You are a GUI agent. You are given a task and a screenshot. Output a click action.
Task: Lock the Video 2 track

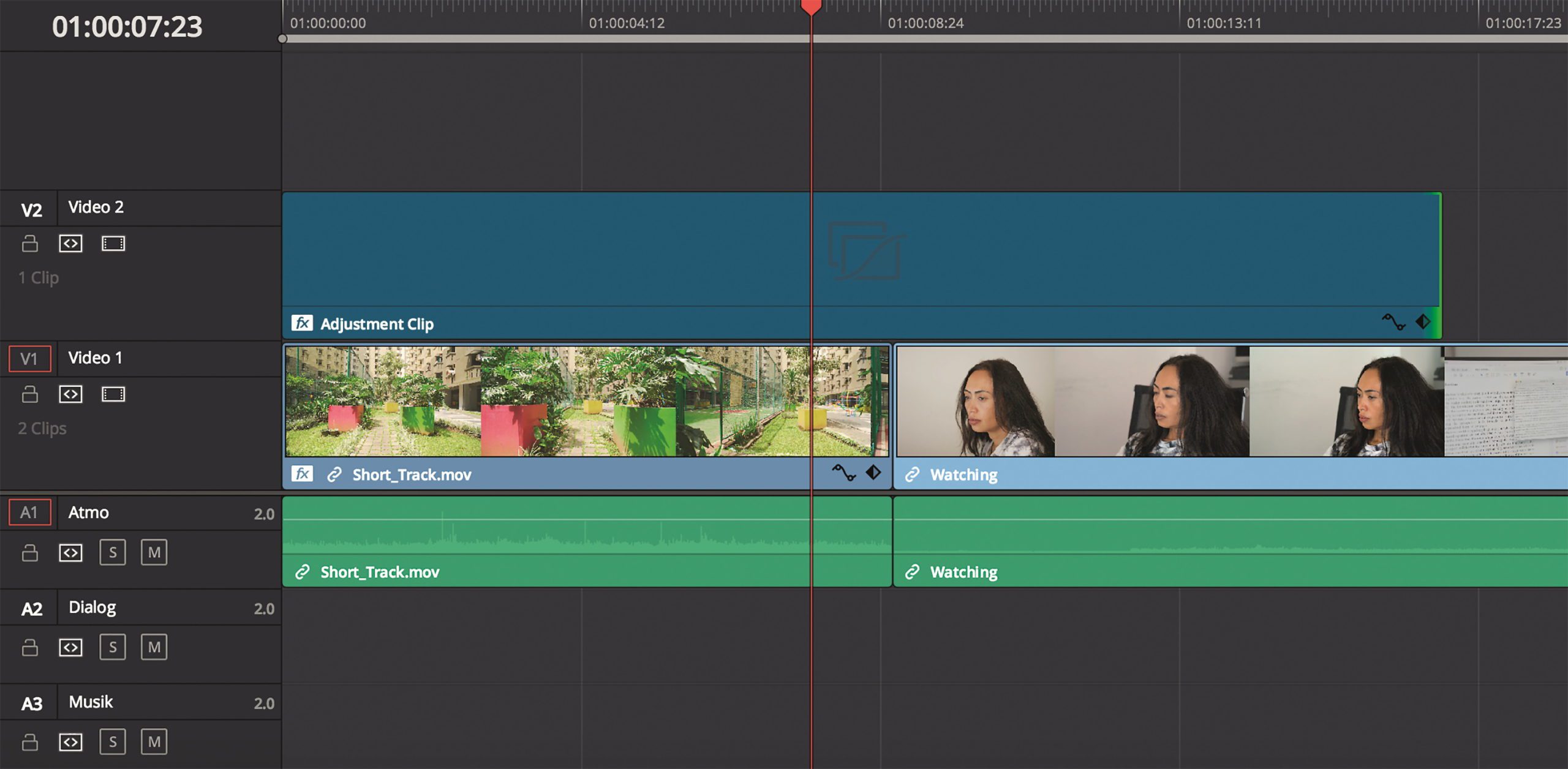[29, 244]
